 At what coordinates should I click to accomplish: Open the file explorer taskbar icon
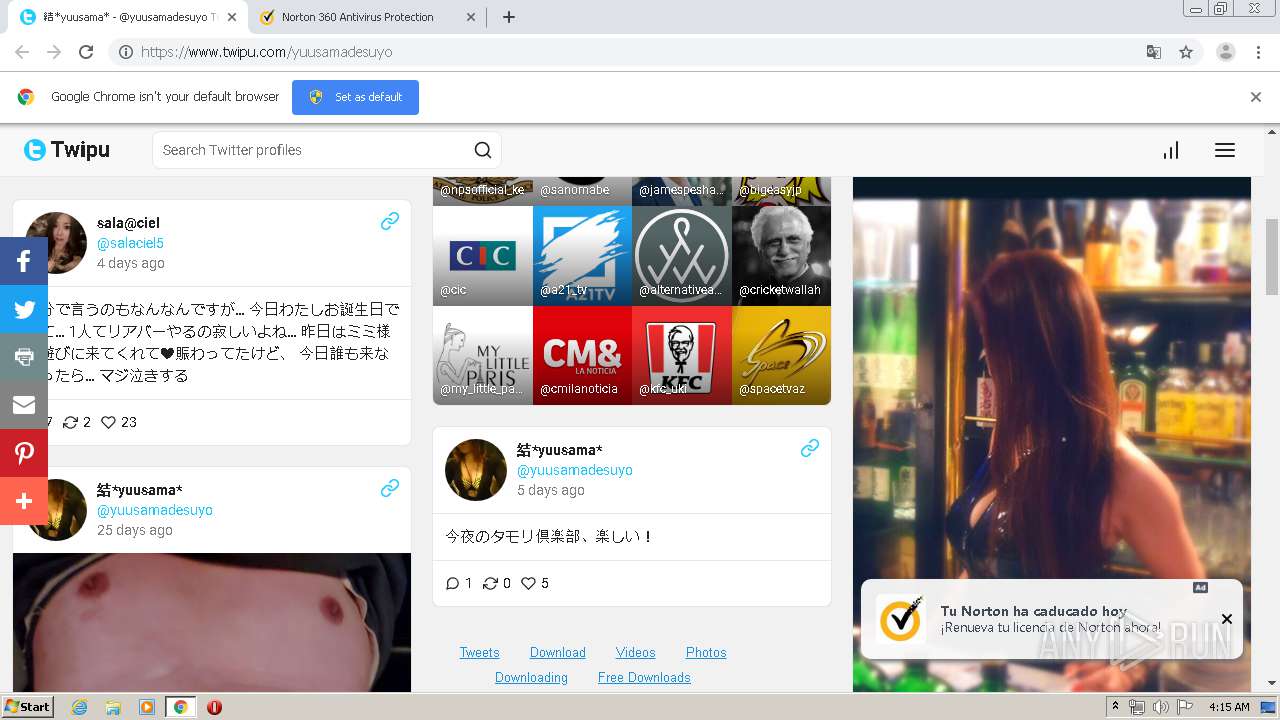point(113,707)
